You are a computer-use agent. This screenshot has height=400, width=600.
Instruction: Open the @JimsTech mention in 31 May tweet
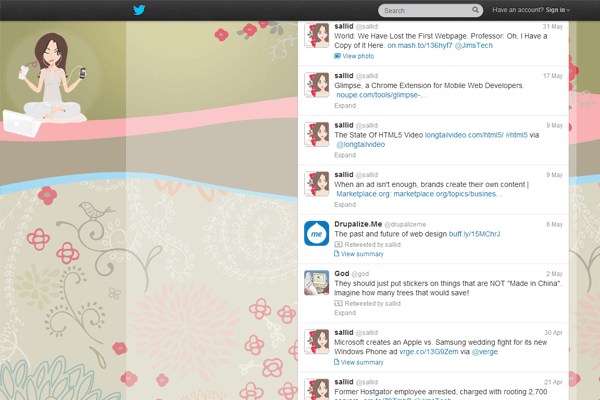pyautogui.click(x=473, y=46)
